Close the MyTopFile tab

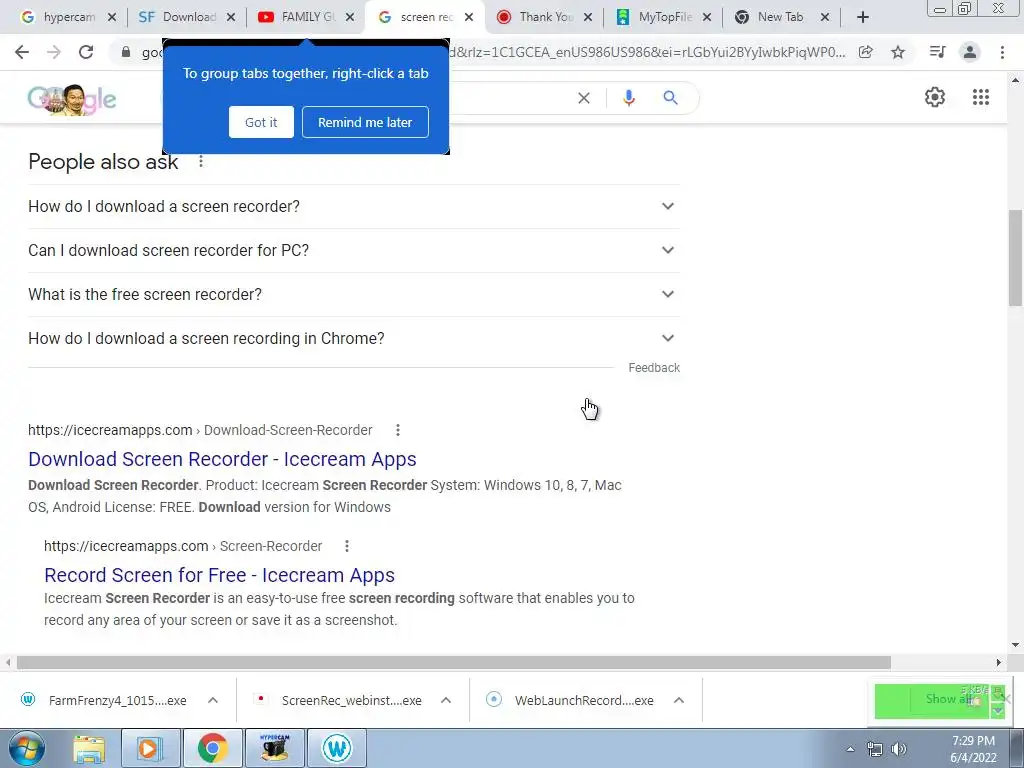click(x=707, y=18)
